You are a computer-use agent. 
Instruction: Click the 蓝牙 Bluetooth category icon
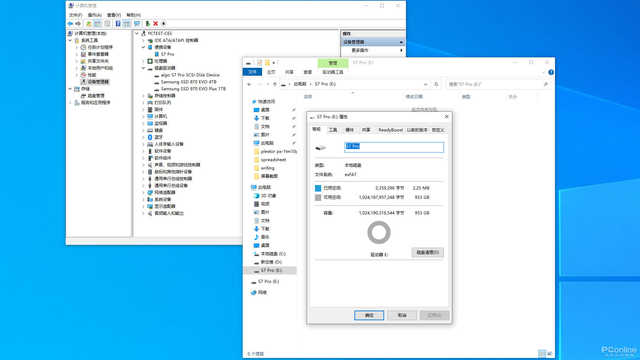150,137
